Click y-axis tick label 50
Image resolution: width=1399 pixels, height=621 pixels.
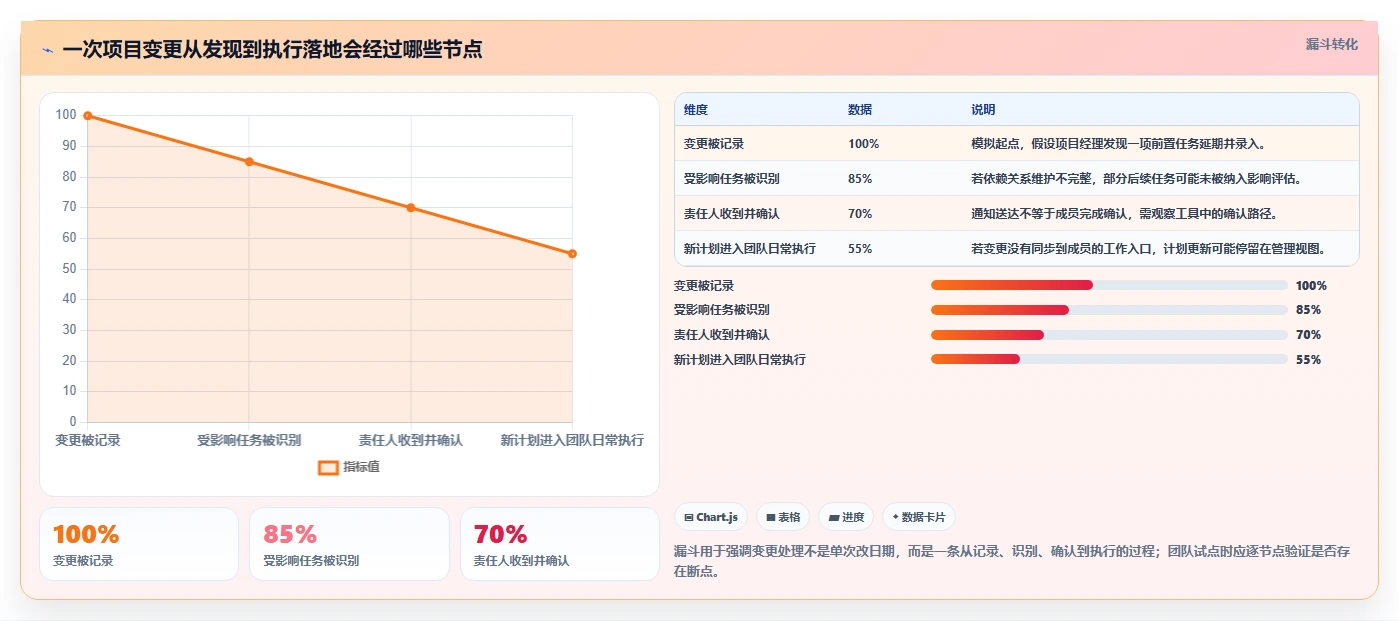(x=69, y=269)
